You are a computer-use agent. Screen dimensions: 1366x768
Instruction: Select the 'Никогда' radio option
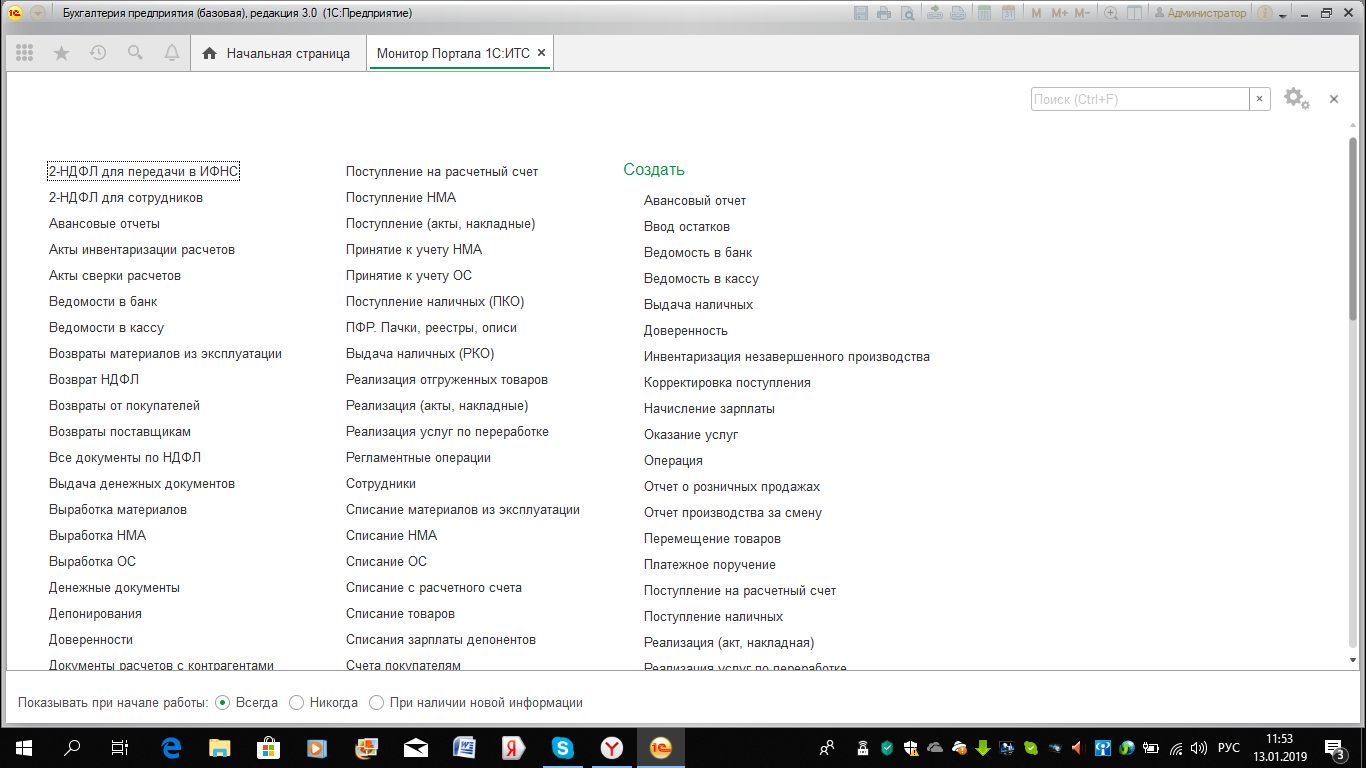pyautogui.click(x=296, y=703)
